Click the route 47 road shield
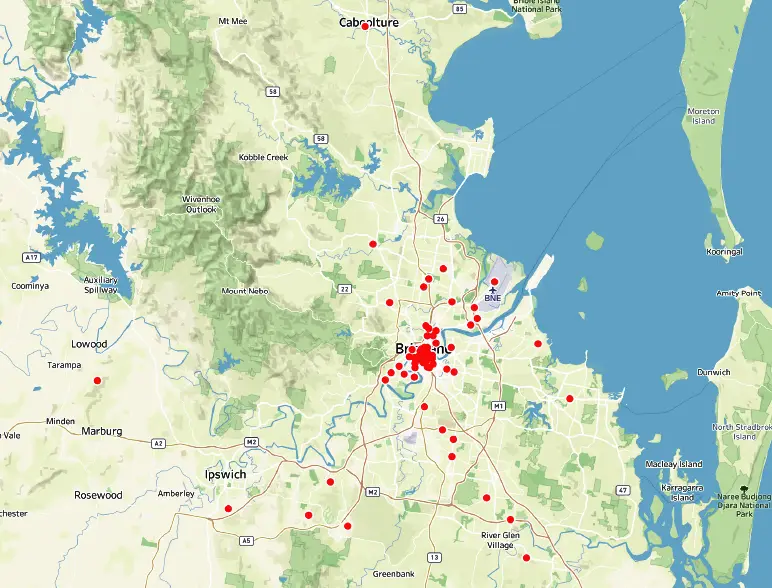Screen dimensions: 772x588 coord(623,491)
